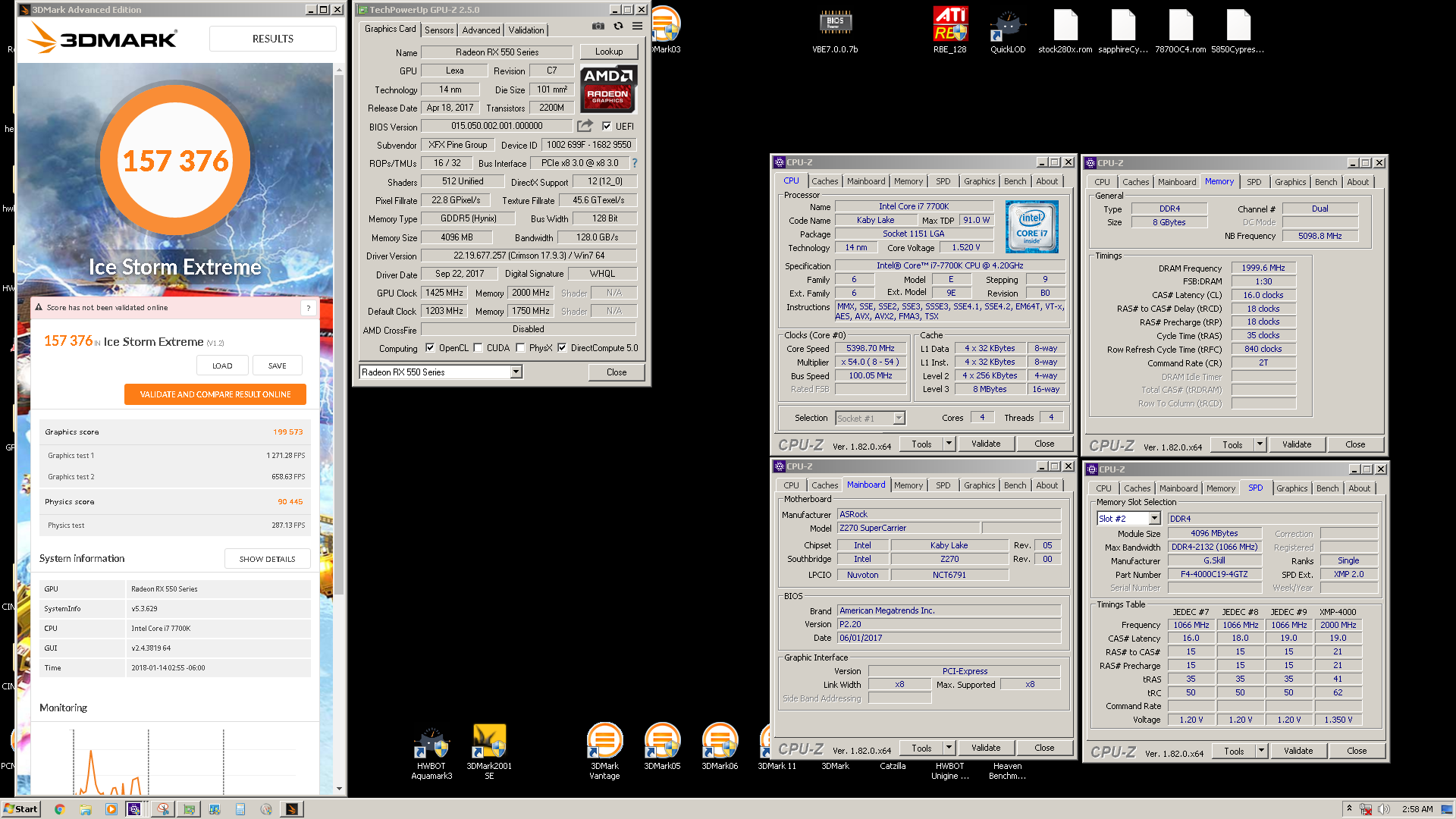Click the BIOS export share icon
1456x819 pixels.
click(x=585, y=126)
